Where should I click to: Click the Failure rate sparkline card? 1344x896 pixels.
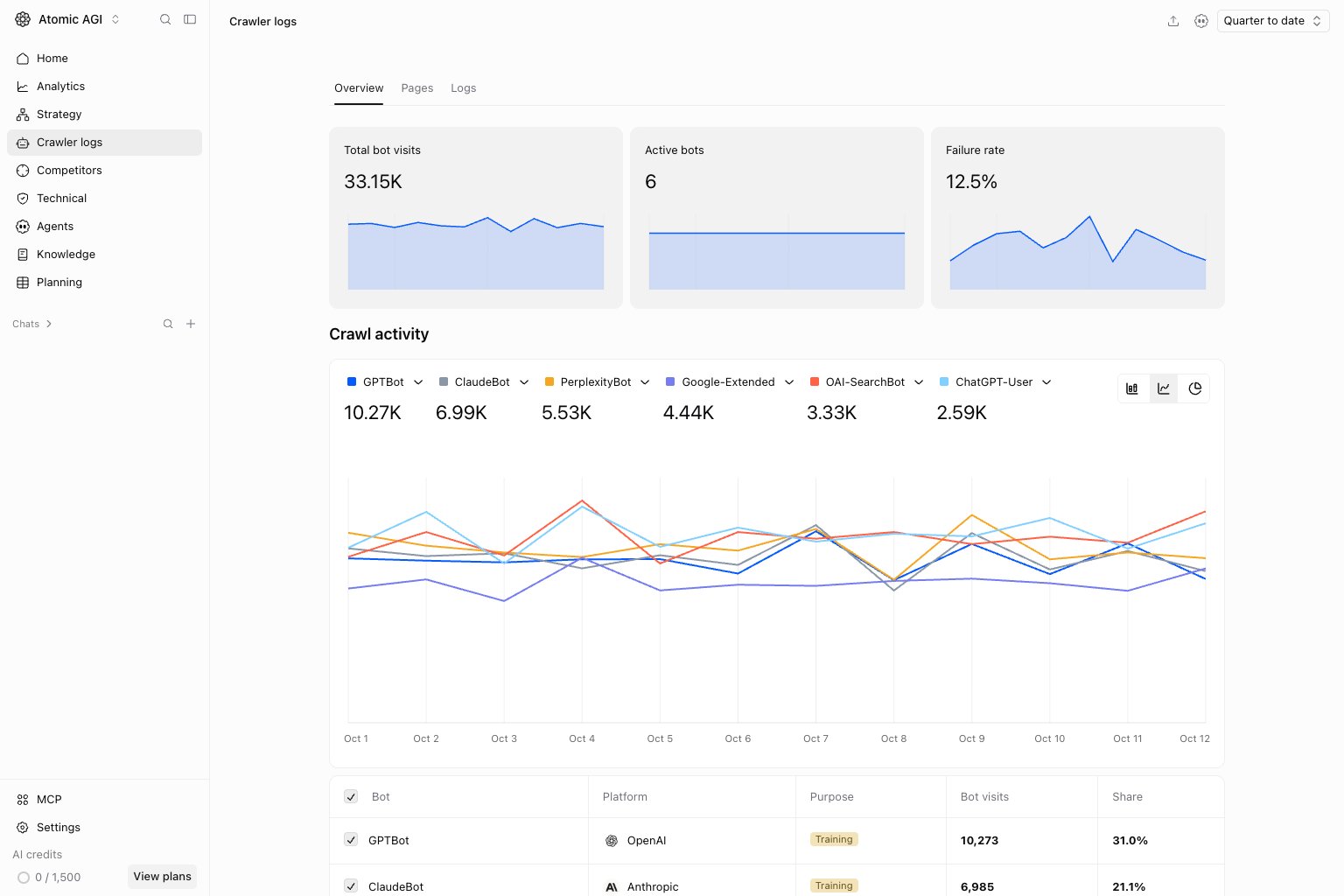point(1078,218)
